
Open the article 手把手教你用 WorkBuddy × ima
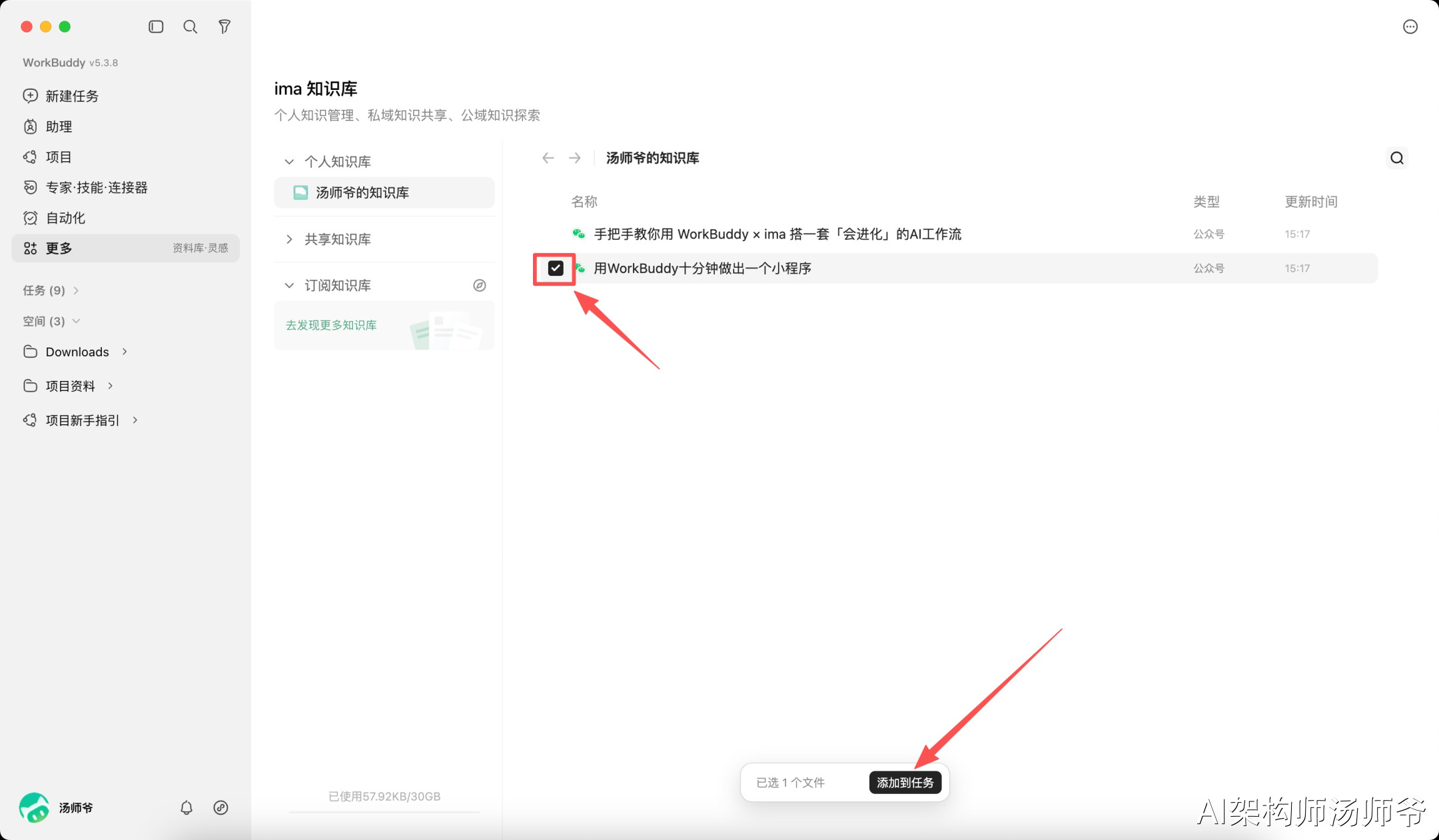pos(777,234)
